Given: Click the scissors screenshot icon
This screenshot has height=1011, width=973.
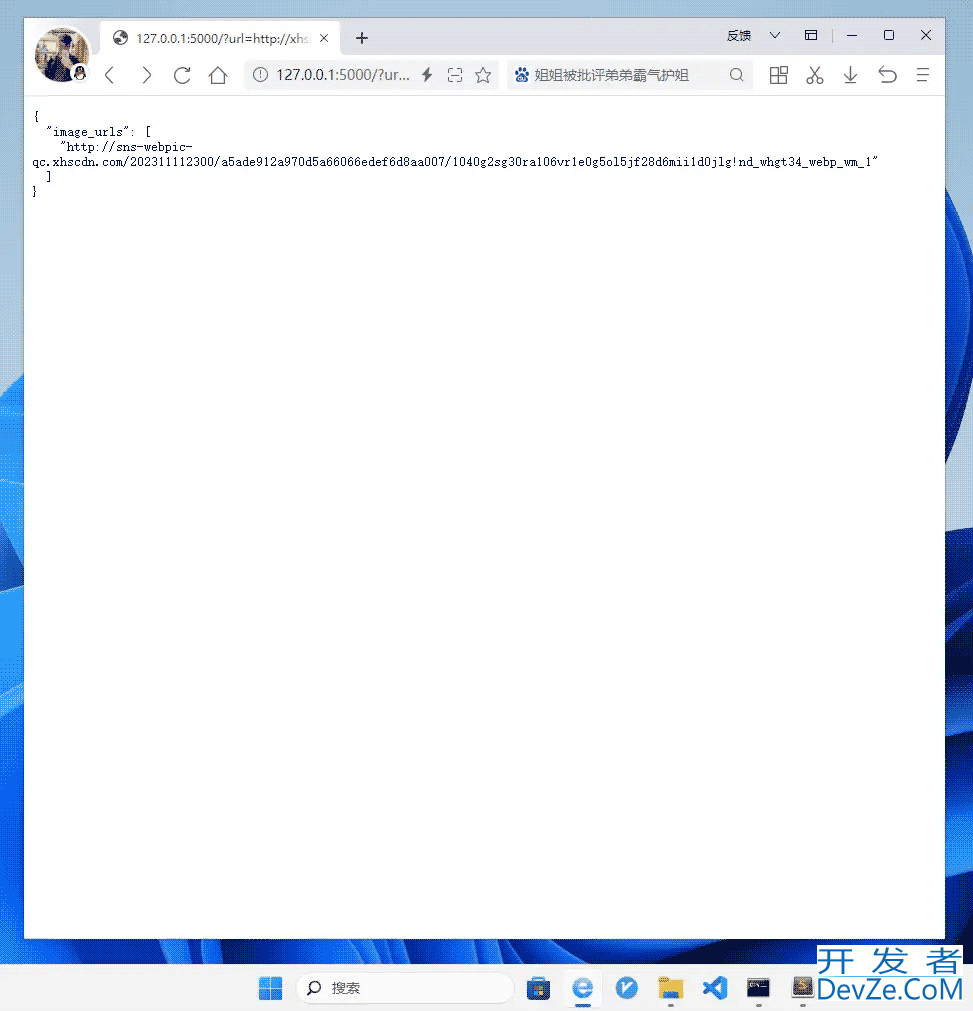Looking at the screenshot, I should tap(815, 75).
